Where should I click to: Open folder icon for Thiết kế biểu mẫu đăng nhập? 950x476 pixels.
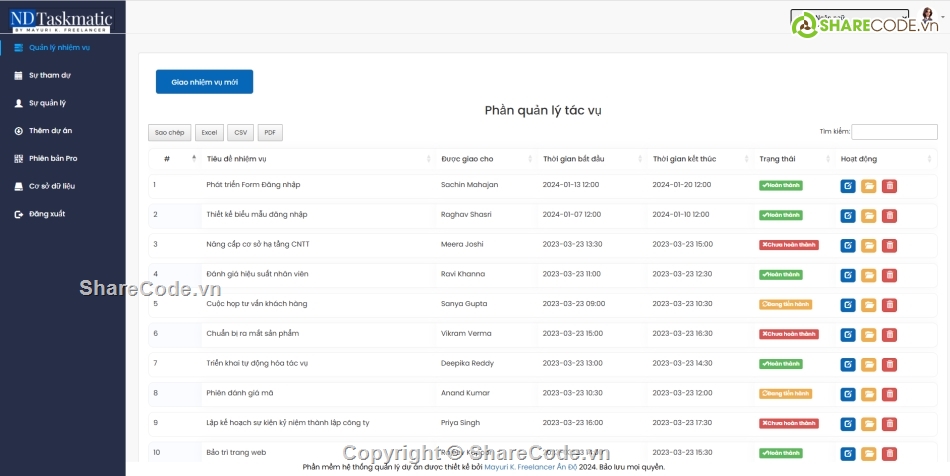point(869,216)
